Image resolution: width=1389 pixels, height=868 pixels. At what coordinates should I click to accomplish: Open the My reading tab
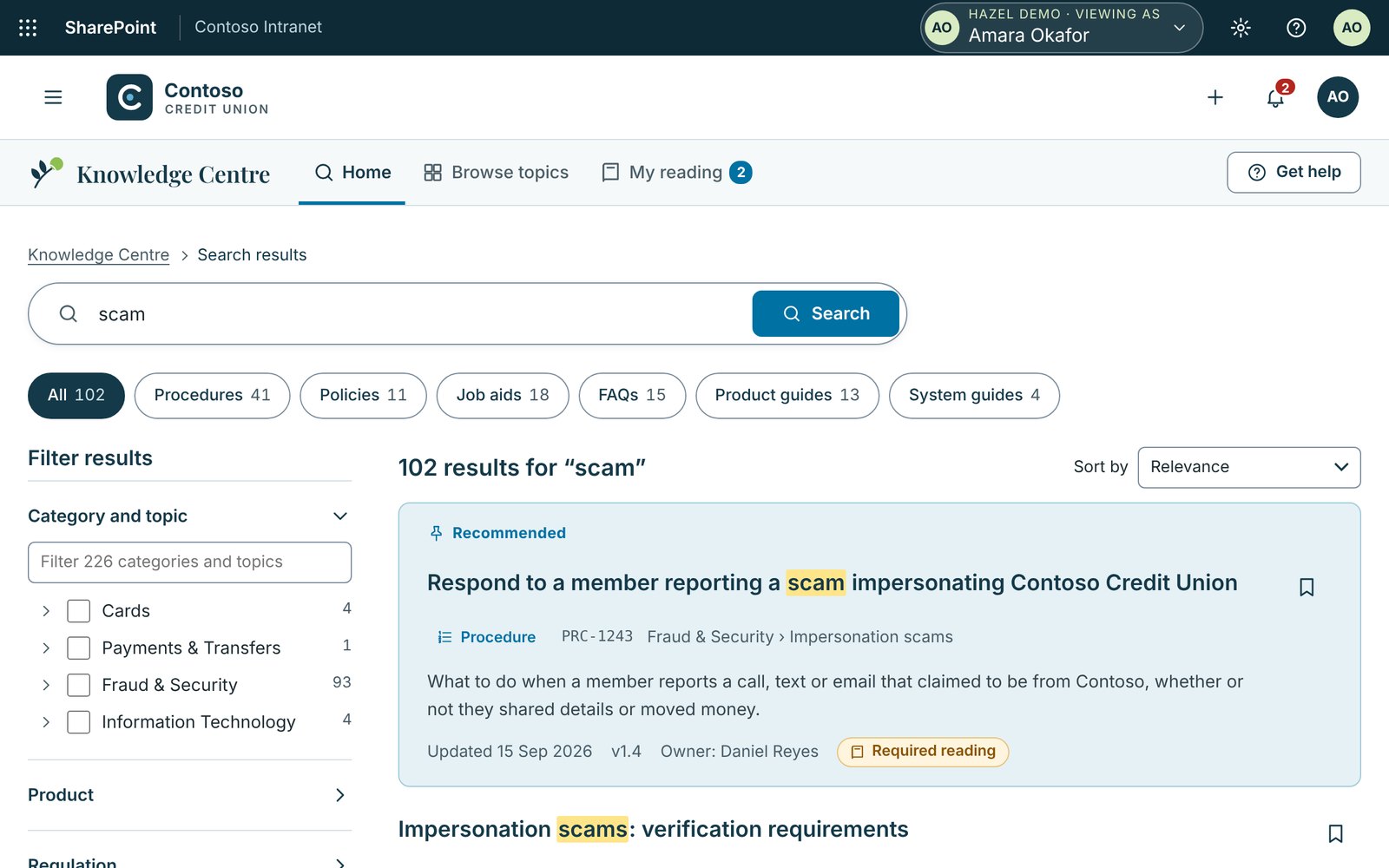(x=676, y=173)
